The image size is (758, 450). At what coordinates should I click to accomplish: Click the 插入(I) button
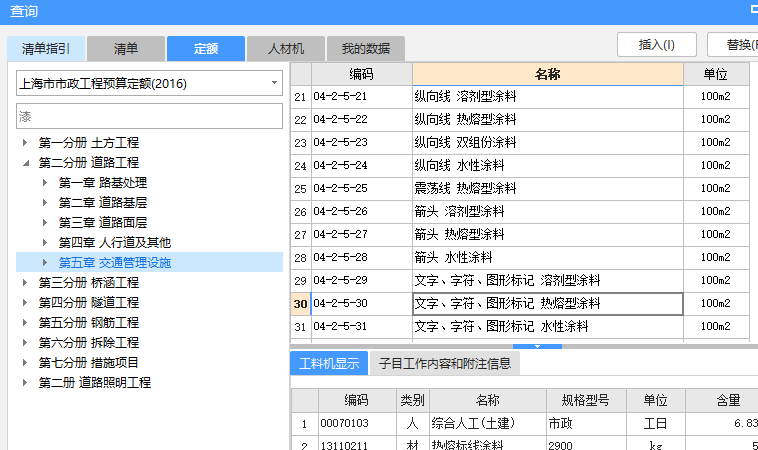(x=656, y=45)
